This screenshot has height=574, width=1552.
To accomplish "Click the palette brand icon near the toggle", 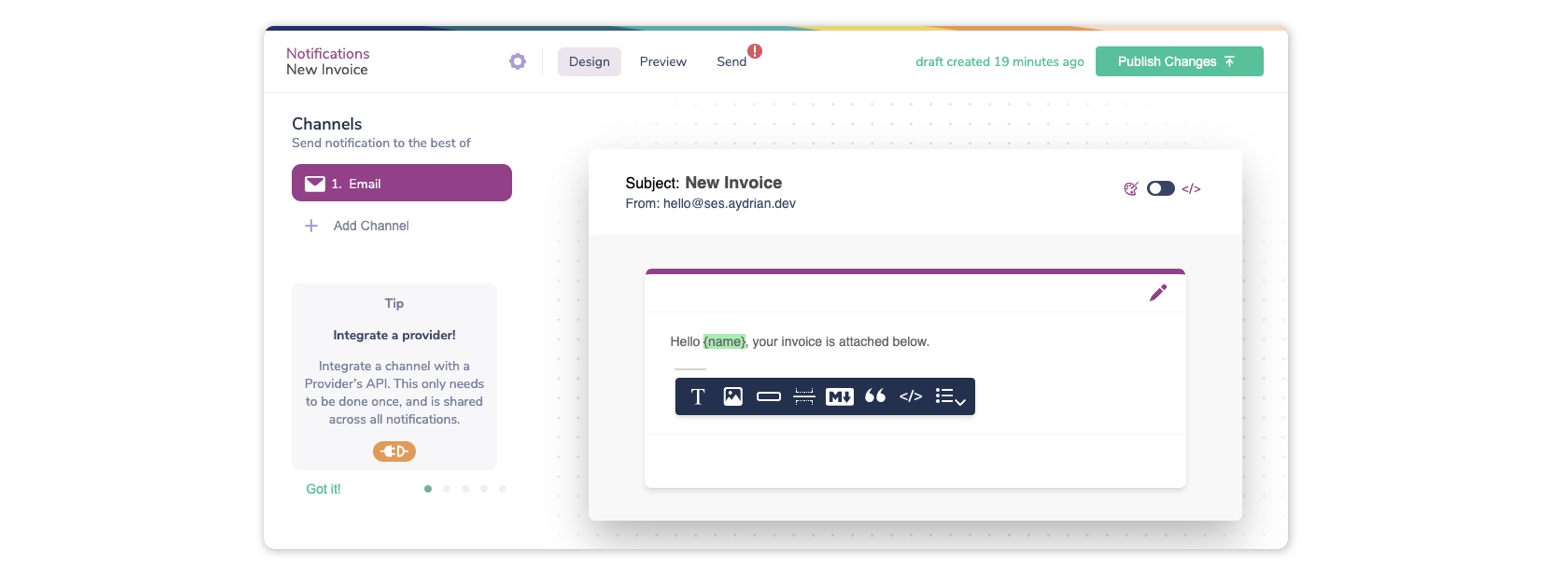I will point(1131,188).
